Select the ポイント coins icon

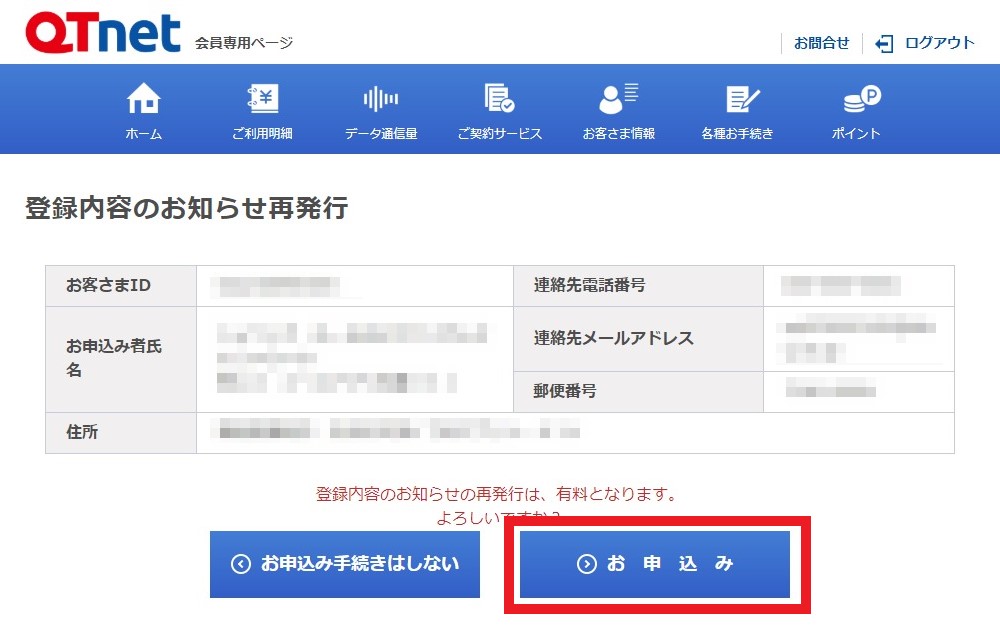[862, 99]
